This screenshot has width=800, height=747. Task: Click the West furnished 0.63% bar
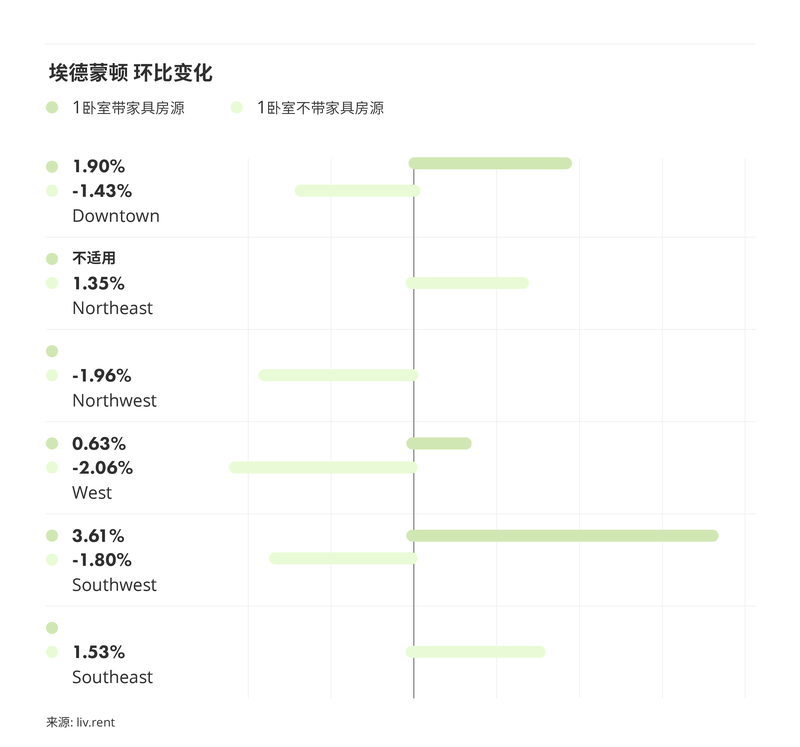coord(439,443)
